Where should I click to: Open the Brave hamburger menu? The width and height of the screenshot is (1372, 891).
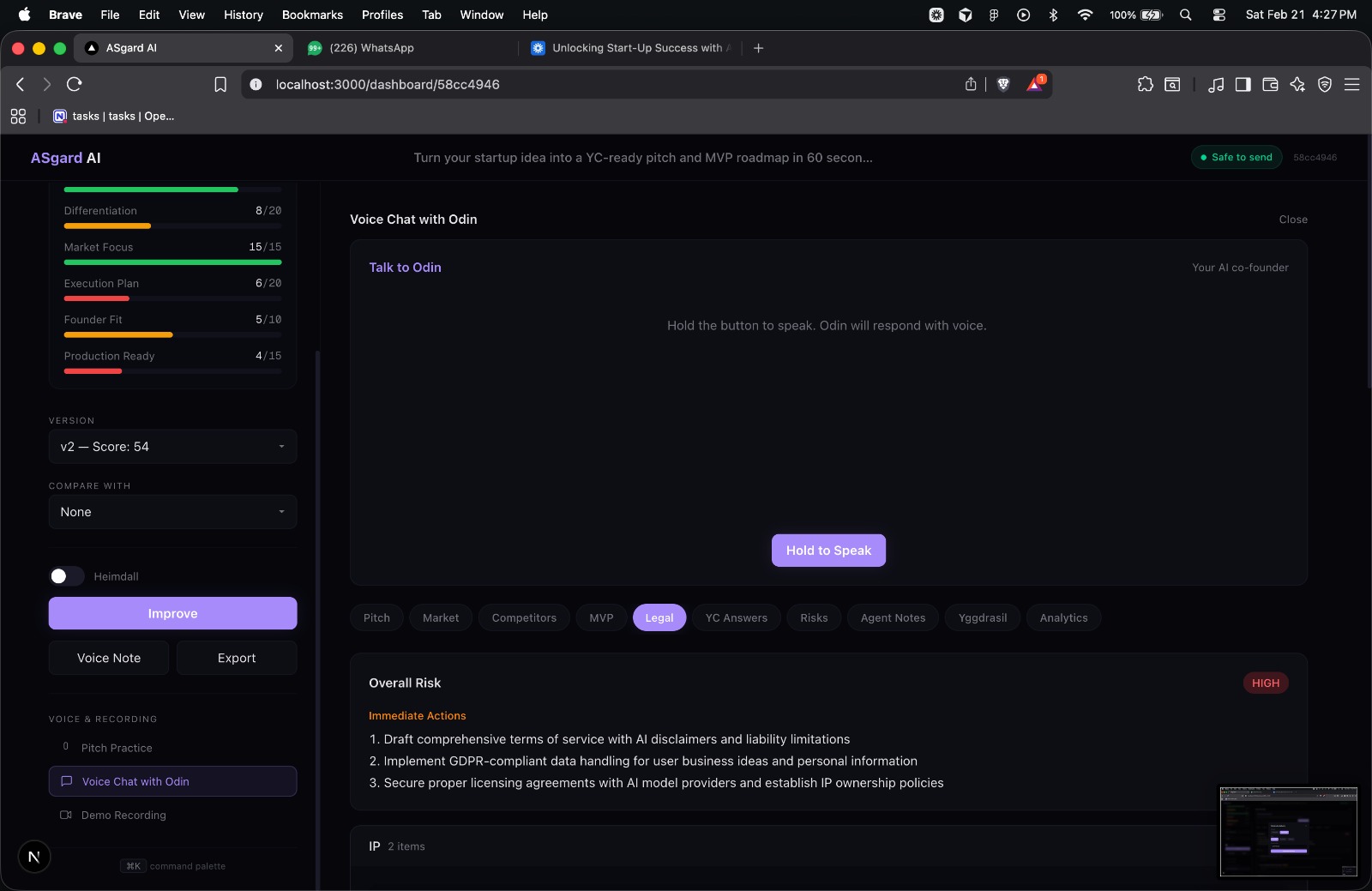click(x=1352, y=84)
